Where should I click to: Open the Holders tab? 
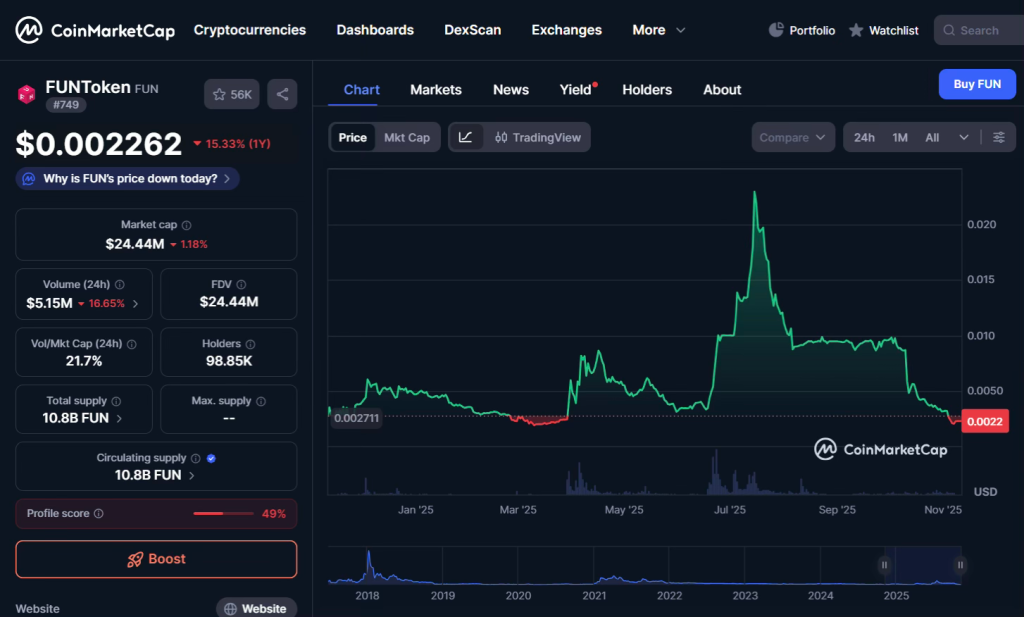tap(647, 89)
